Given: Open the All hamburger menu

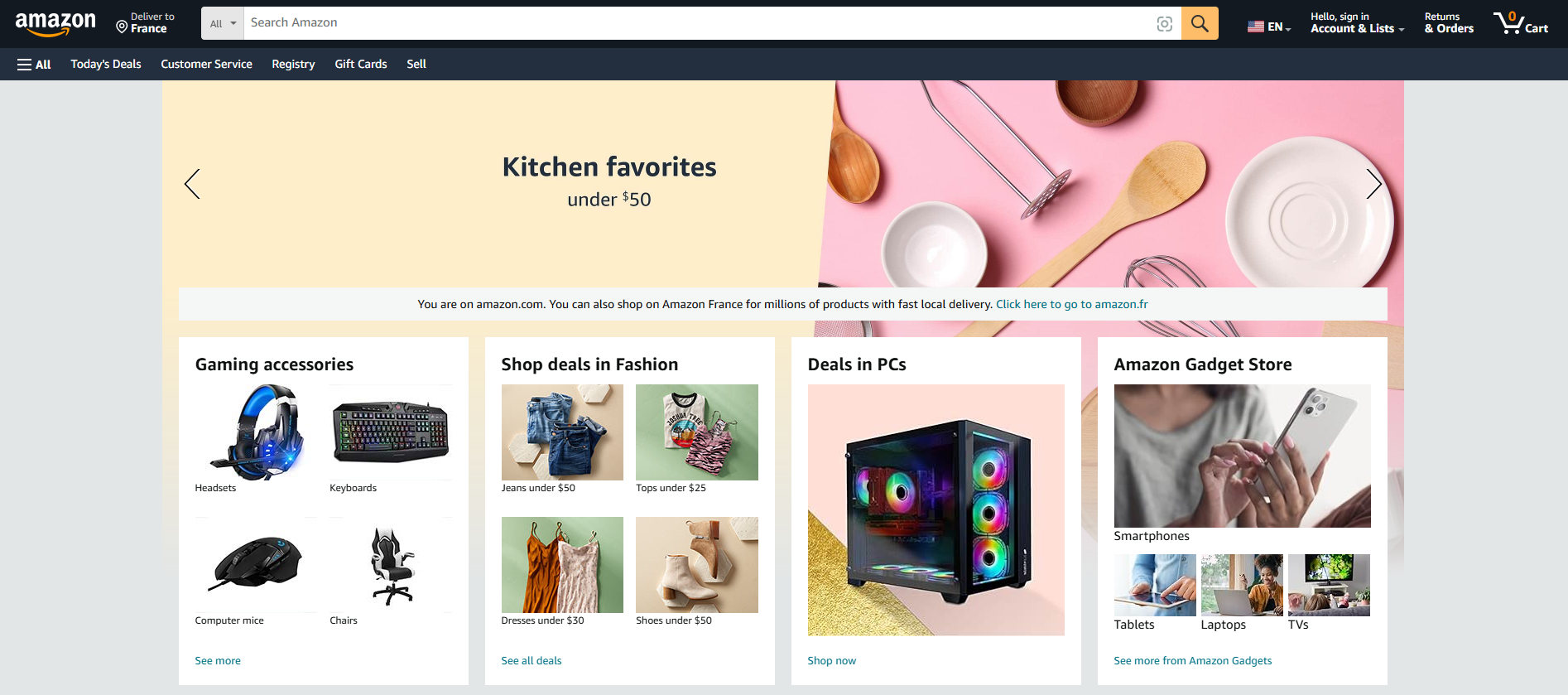Looking at the screenshot, I should tap(34, 65).
